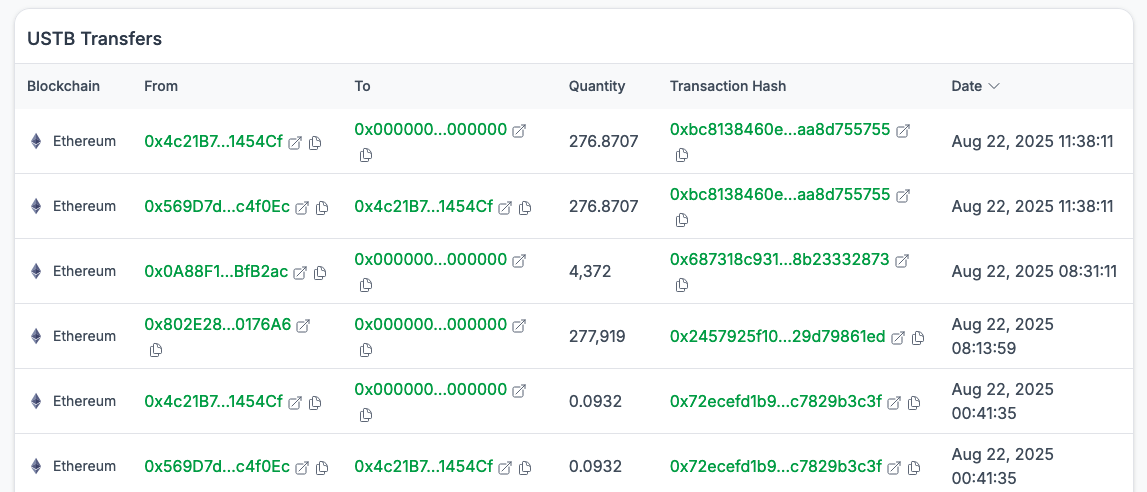Open external link icon for hash 0x687318c931...8b23332873

901,260
